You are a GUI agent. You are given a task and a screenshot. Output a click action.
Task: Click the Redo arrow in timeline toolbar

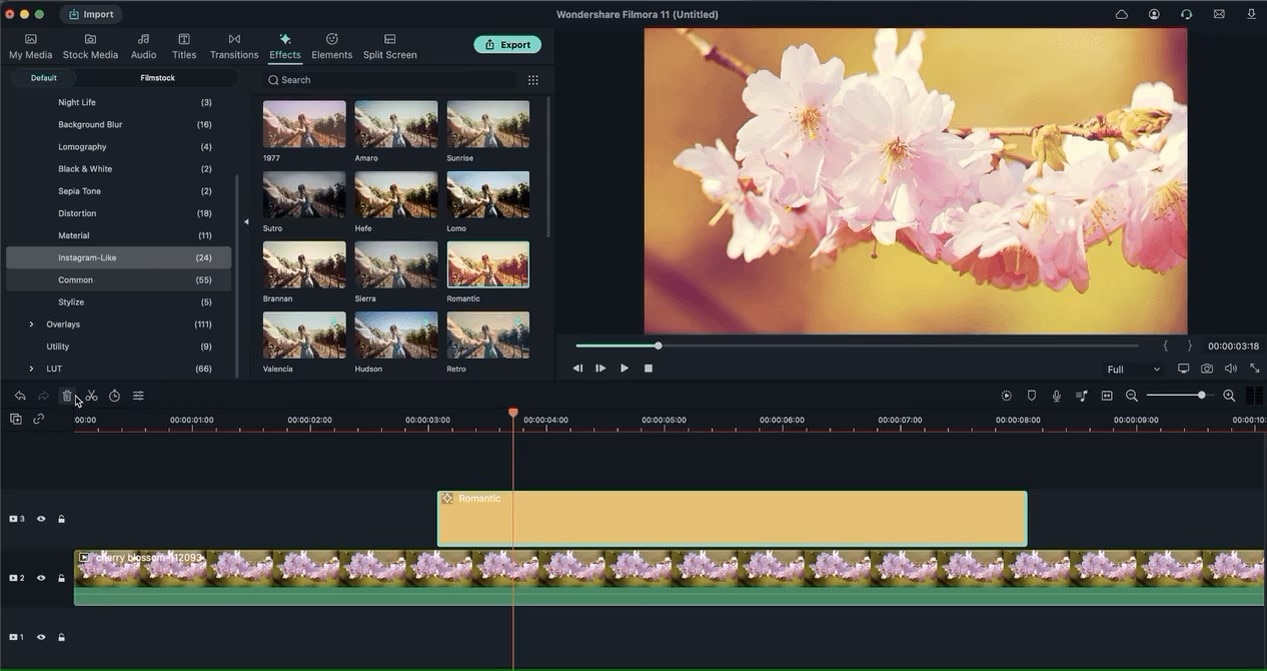pos(43,396)
